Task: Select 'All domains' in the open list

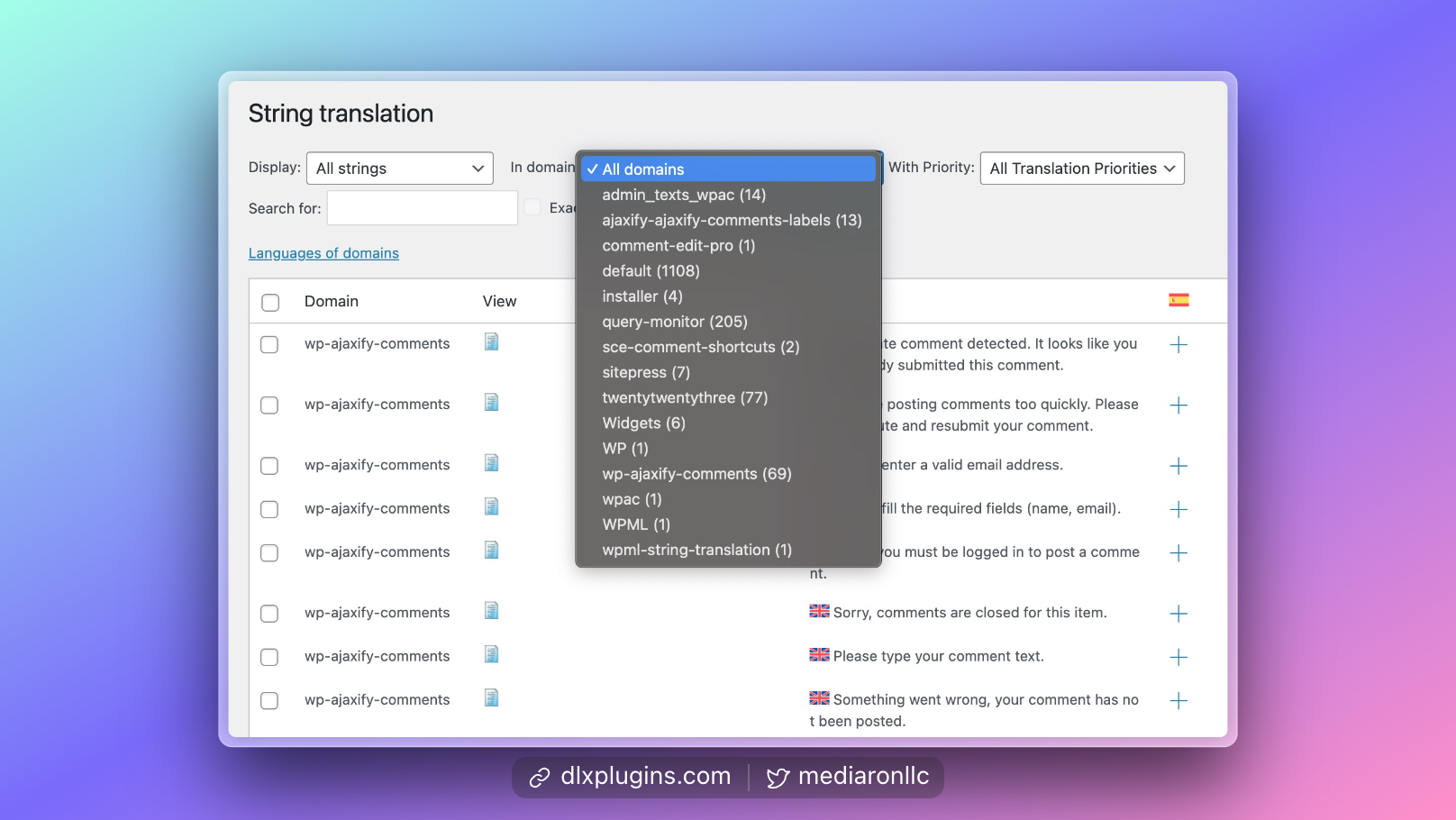Action: pos(643,169)
